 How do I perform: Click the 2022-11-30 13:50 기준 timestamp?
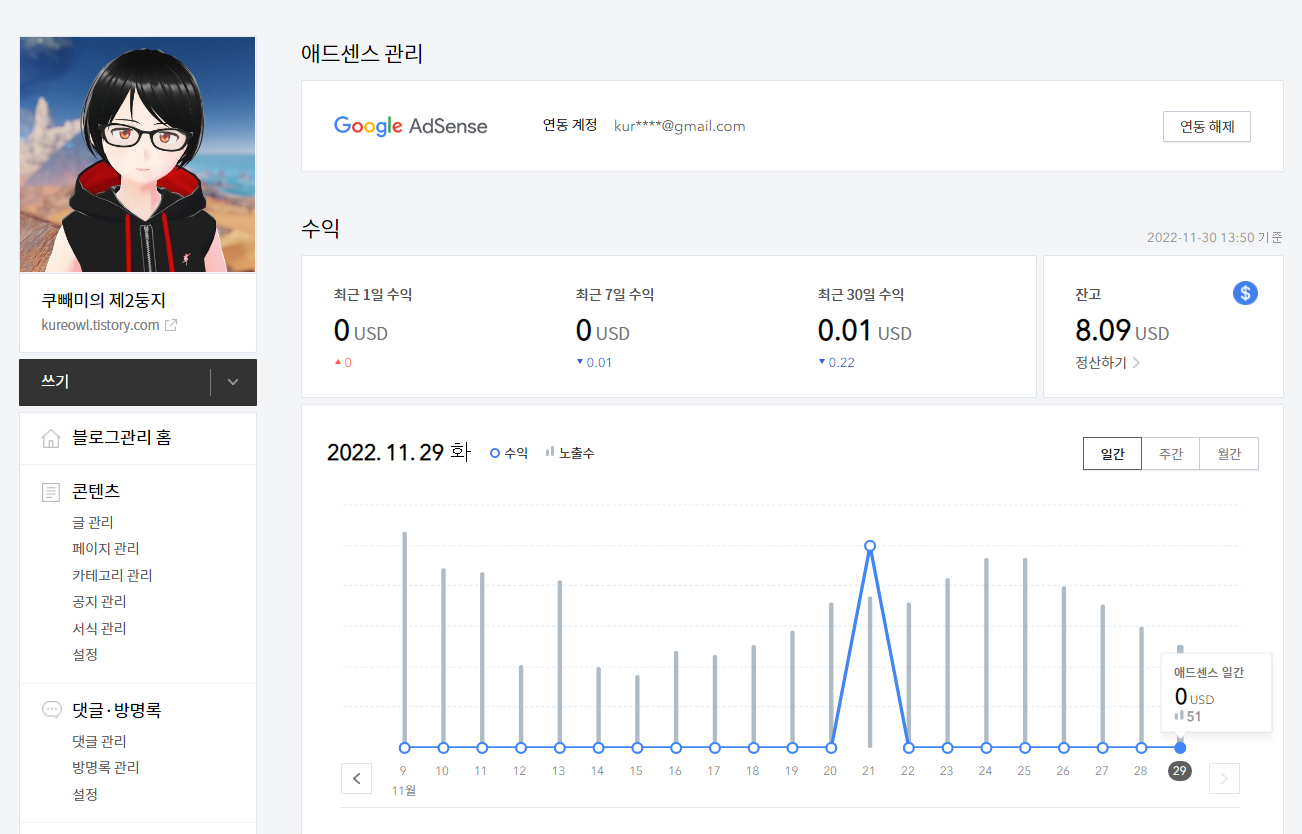(1214, 238)
